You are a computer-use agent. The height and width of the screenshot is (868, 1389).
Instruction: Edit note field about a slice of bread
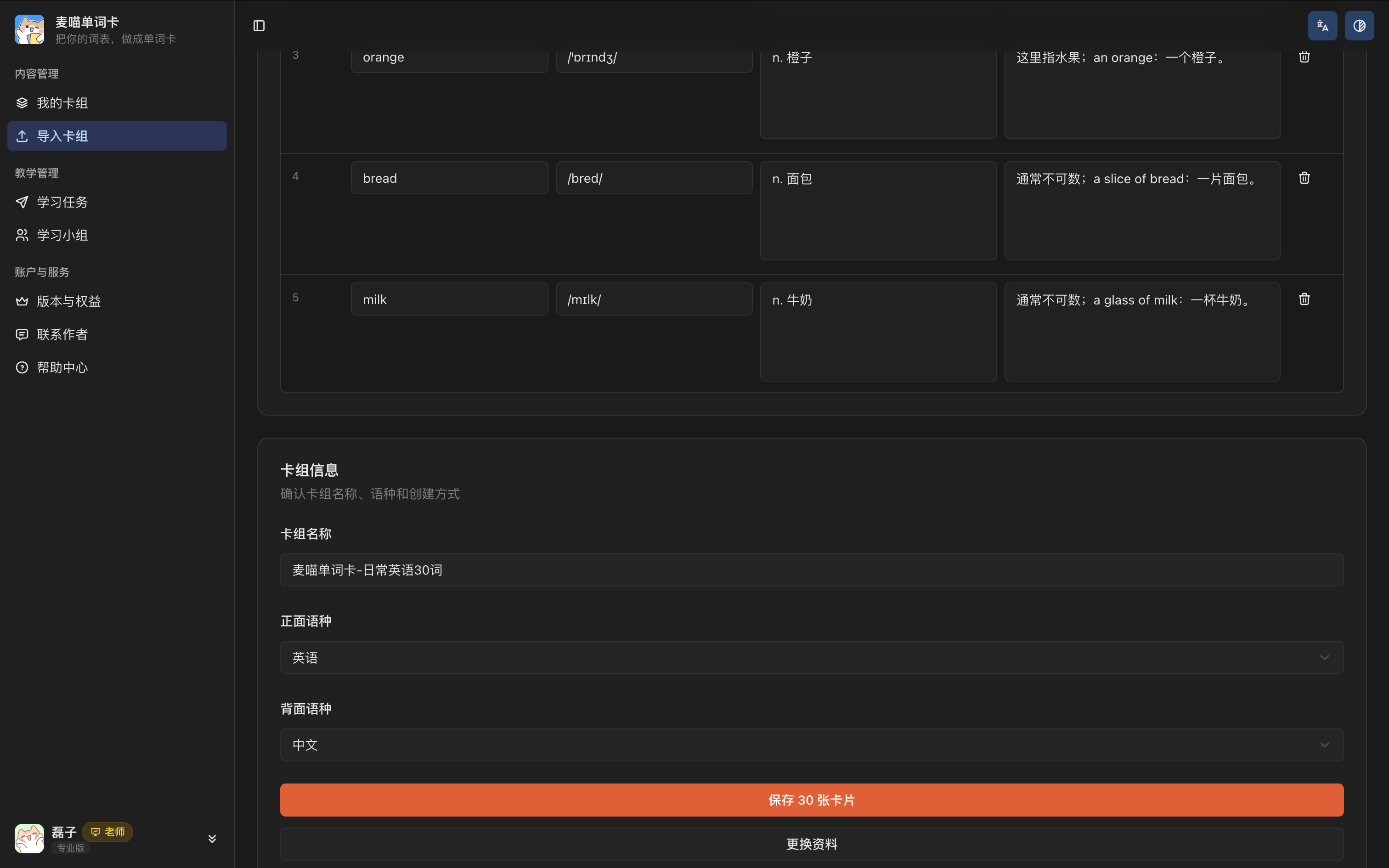click(x=1142, y=211)
